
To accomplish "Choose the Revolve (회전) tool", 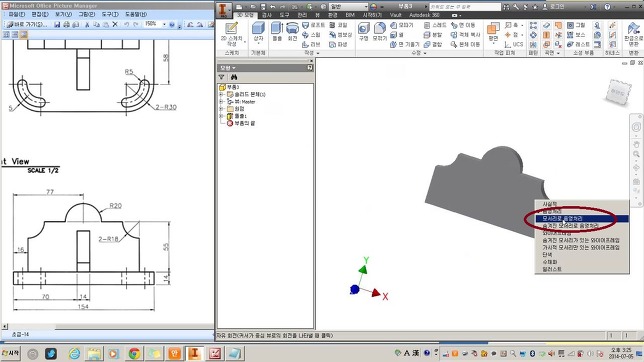I will [x=292, y=31].
